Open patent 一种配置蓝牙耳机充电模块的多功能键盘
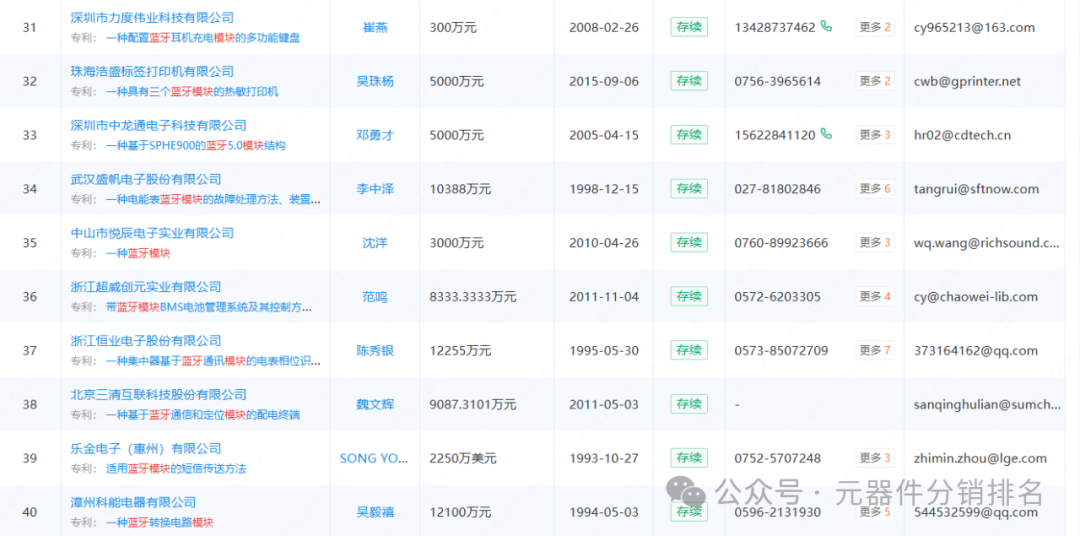The height and width of the screenshot is (536, 1080). coord(203,38)
